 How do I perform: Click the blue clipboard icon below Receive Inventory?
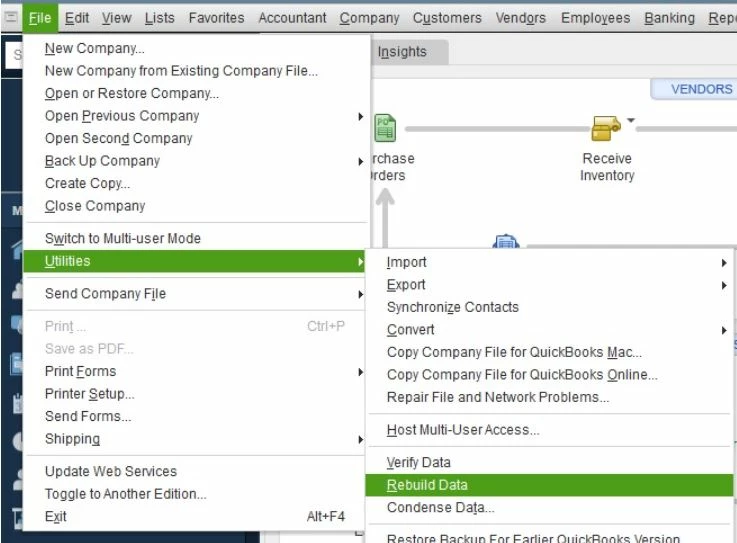click(x=506, y=241)
